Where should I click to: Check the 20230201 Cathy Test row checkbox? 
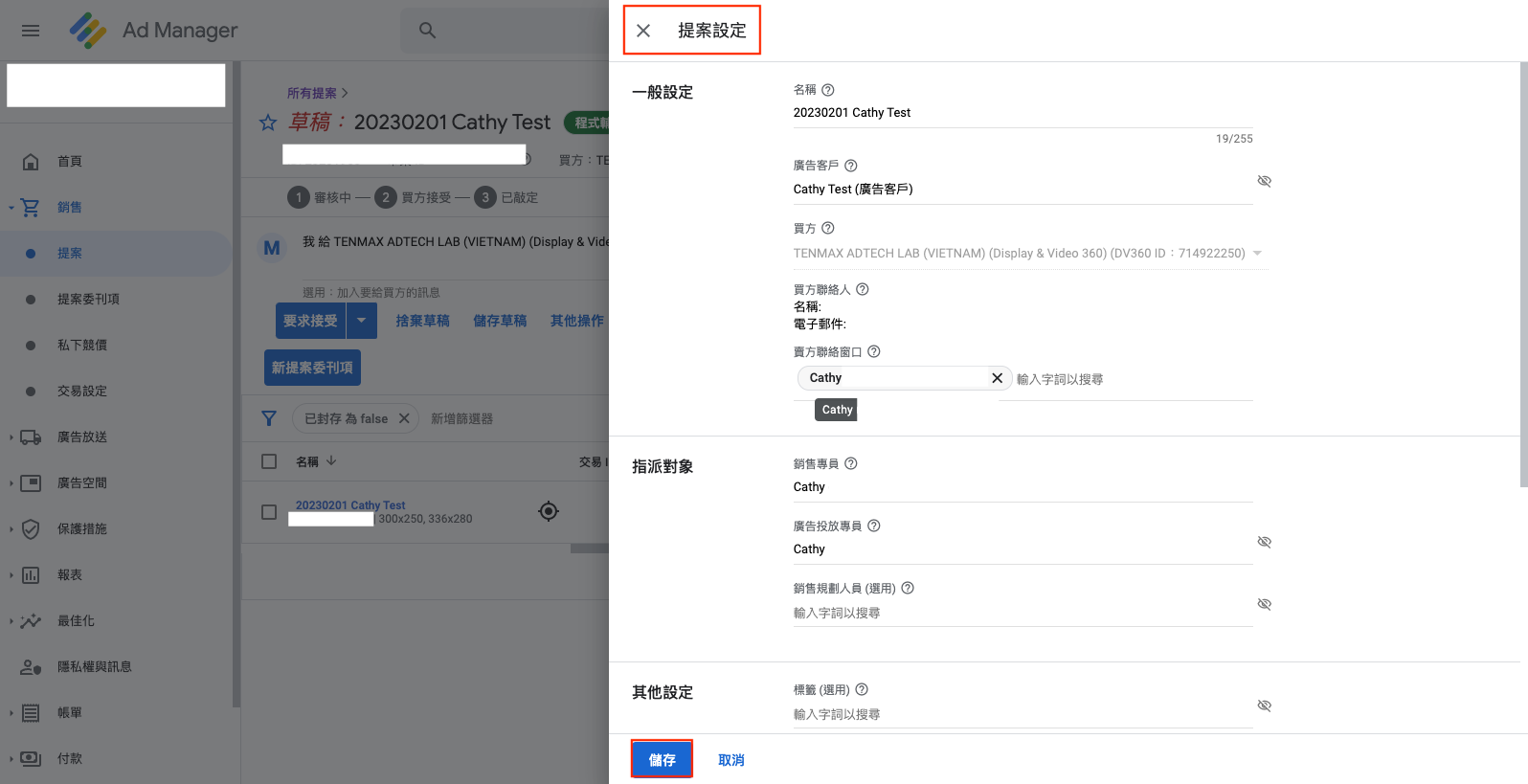click(x=269, y=512)
